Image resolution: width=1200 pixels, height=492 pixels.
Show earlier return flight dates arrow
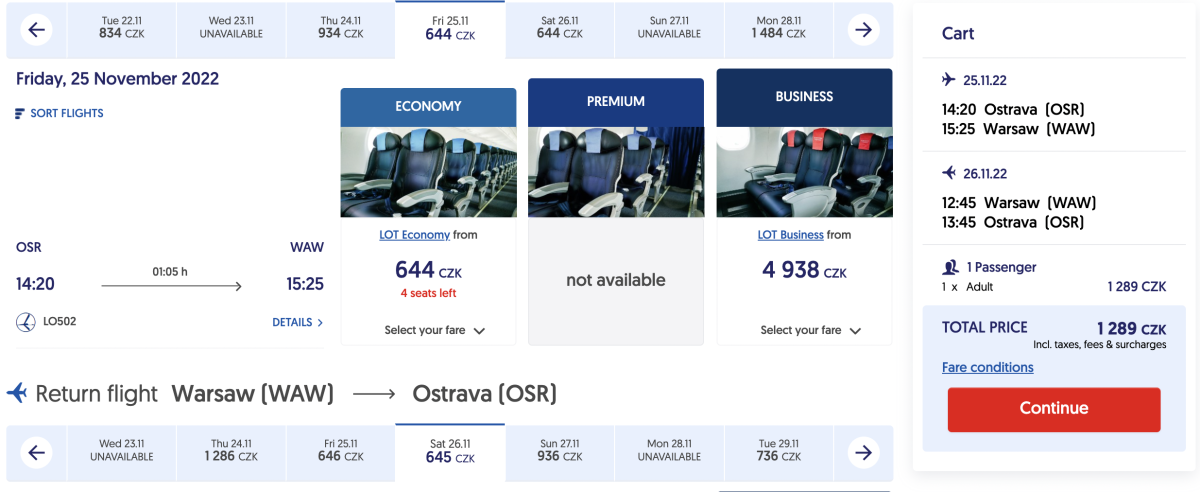37,453
